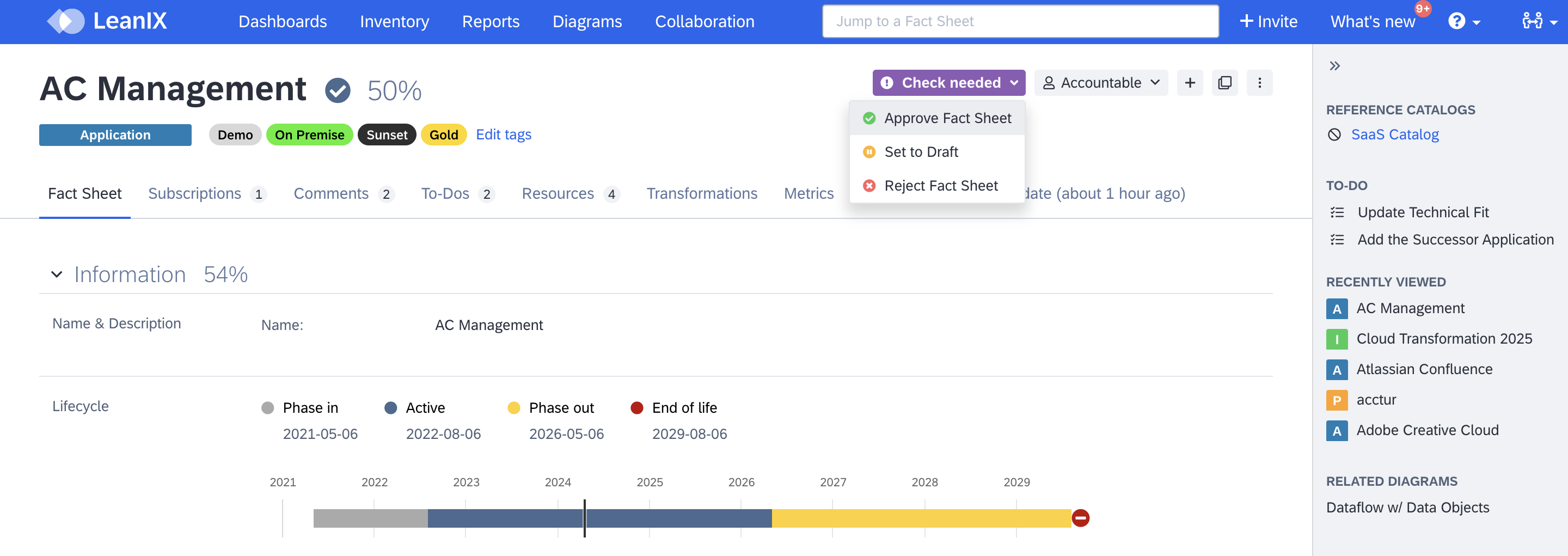The height and width of the screenshot is (556, 1568).
Task: Click the copy Fact Sheet icon
Action: point(1224,83)
